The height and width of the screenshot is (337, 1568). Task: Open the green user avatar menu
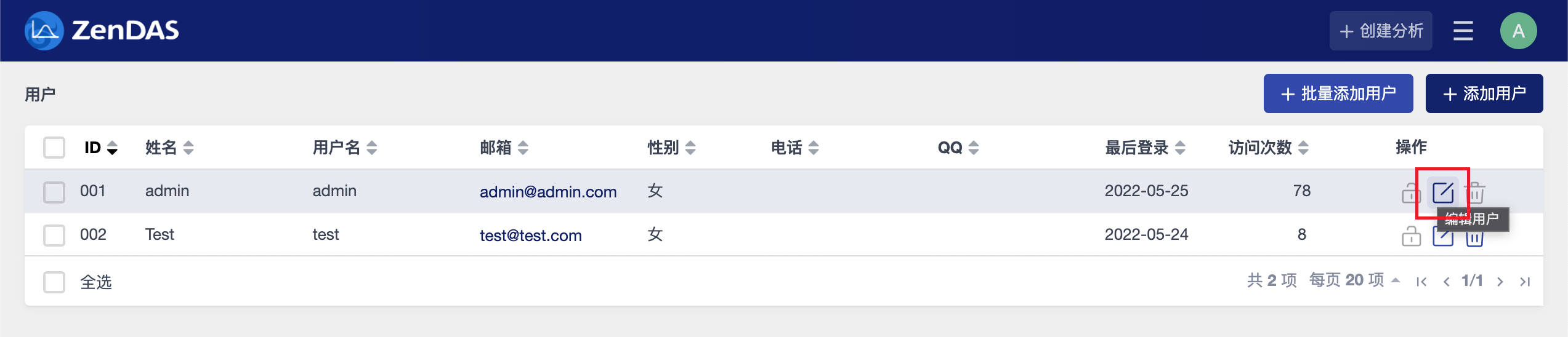(1518, 31)
